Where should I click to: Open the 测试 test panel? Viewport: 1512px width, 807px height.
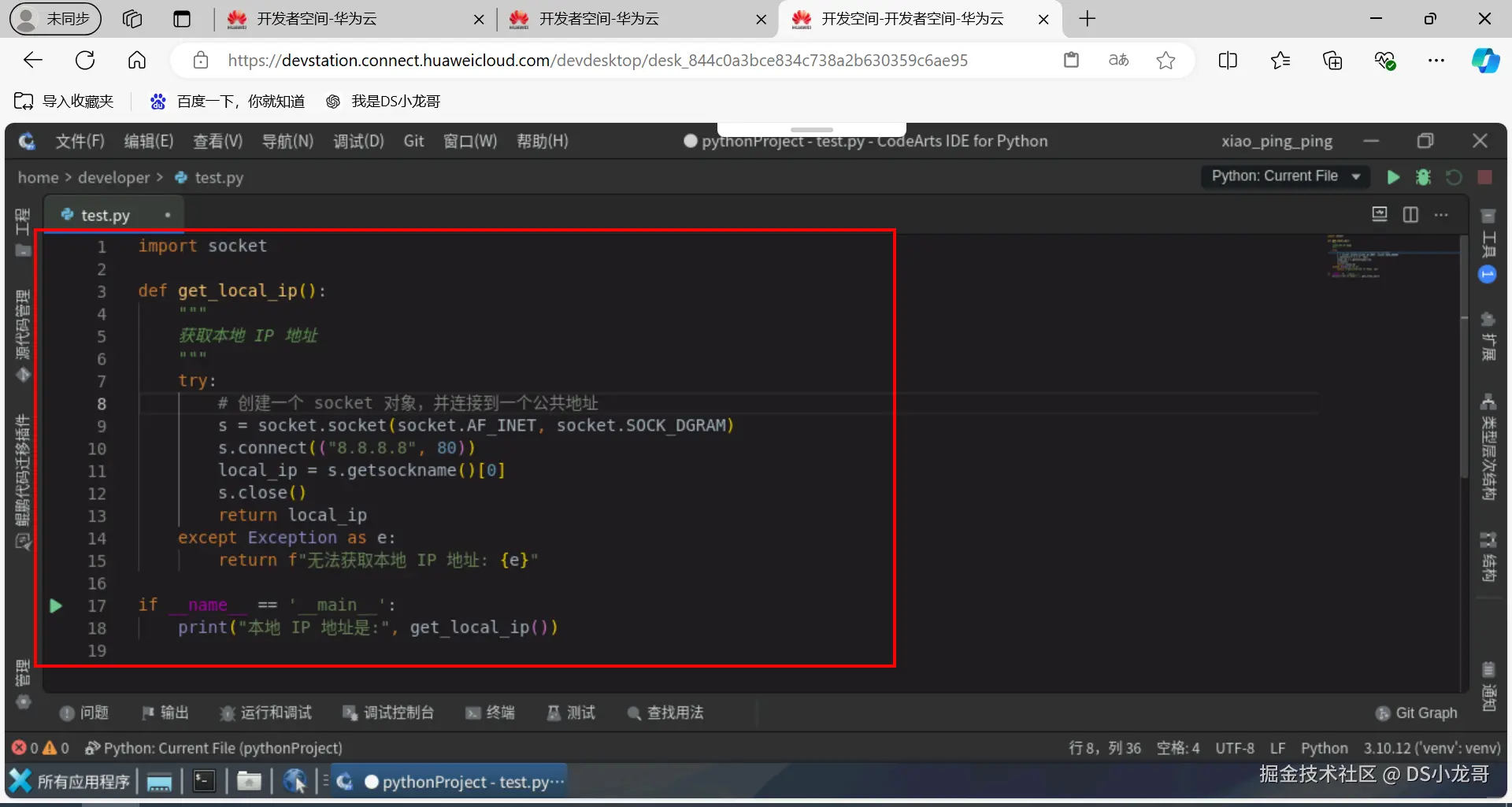(571, 713)
